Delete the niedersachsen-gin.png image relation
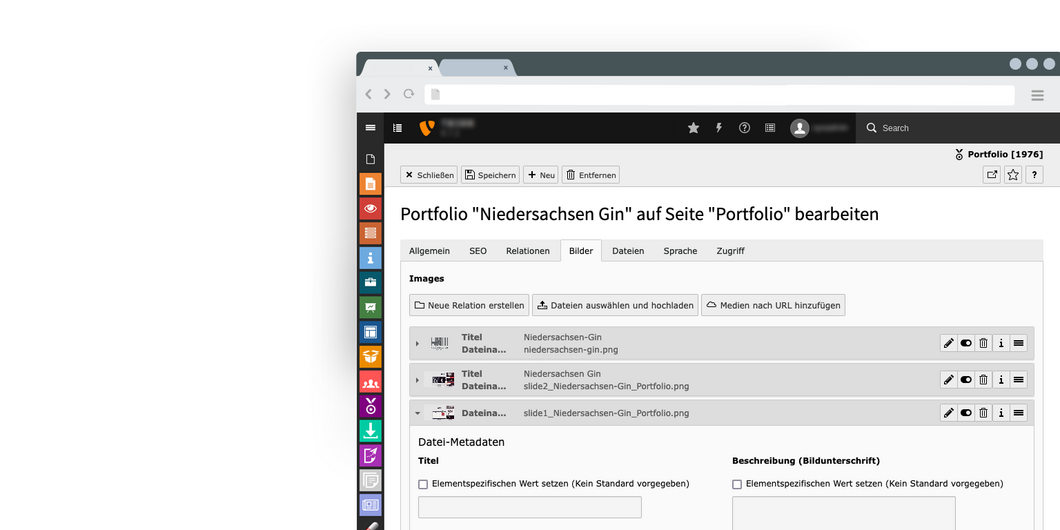 tap(983, 343)
